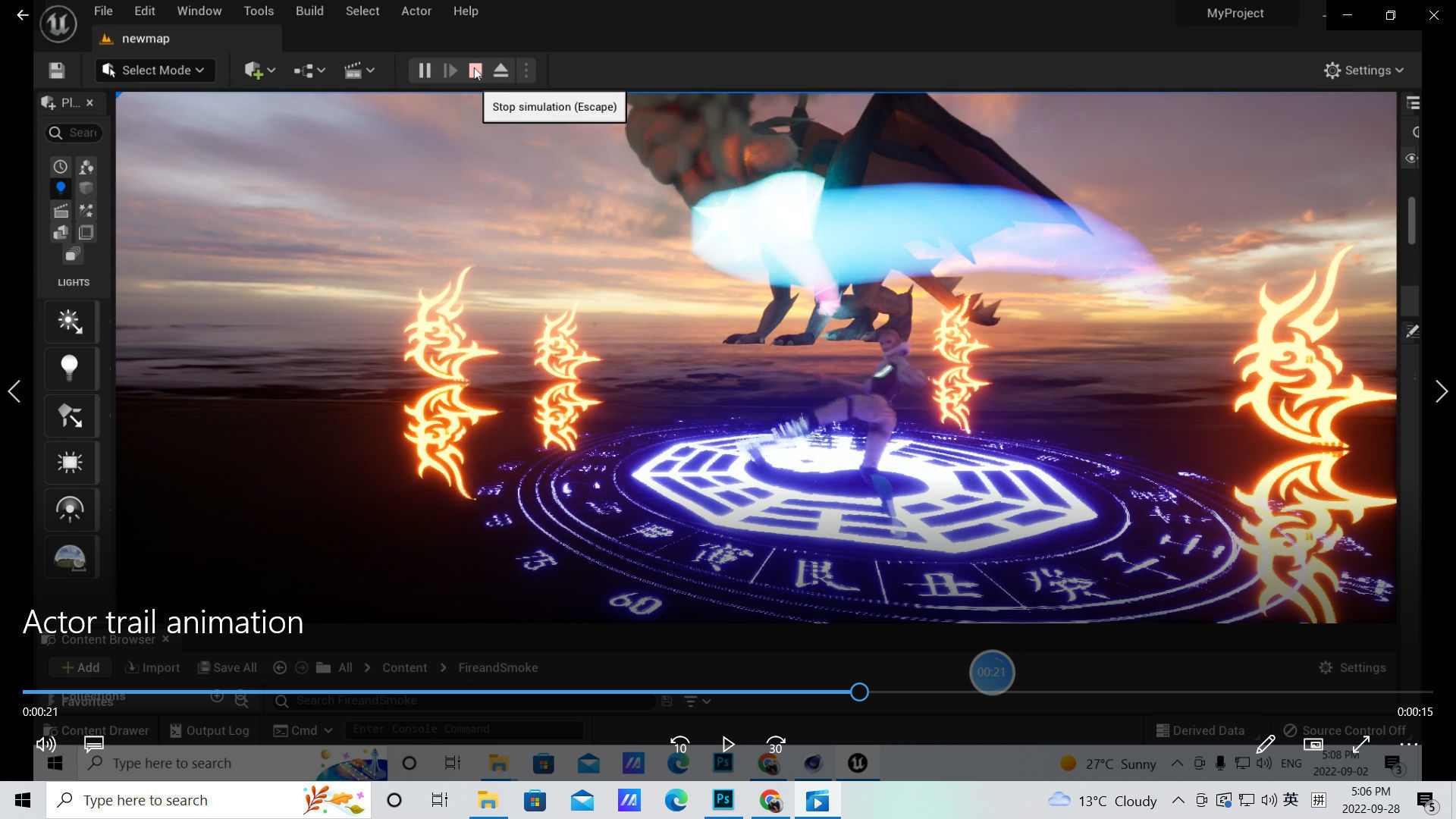This screenshot has width=1456, height=819.
Task: Open the play options three-dot menu
Action: (x=526, y=71)
